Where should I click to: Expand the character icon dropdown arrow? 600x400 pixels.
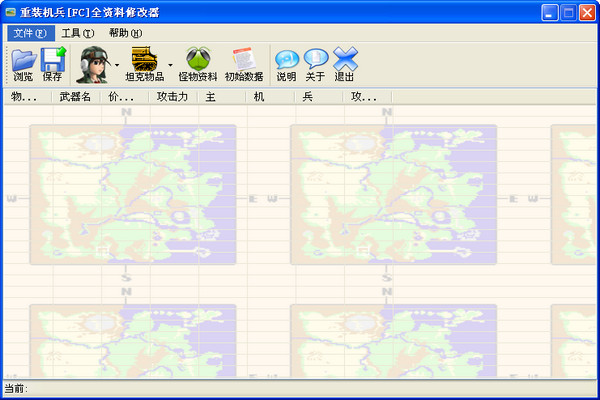117,65
